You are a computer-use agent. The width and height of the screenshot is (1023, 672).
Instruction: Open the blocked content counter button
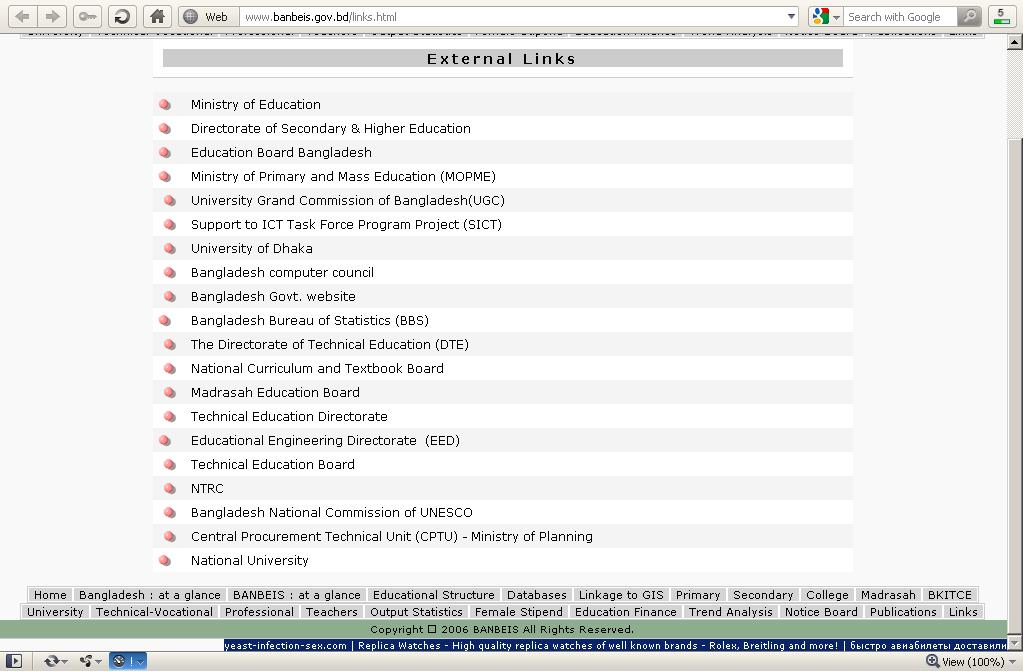coord(1001,16)
